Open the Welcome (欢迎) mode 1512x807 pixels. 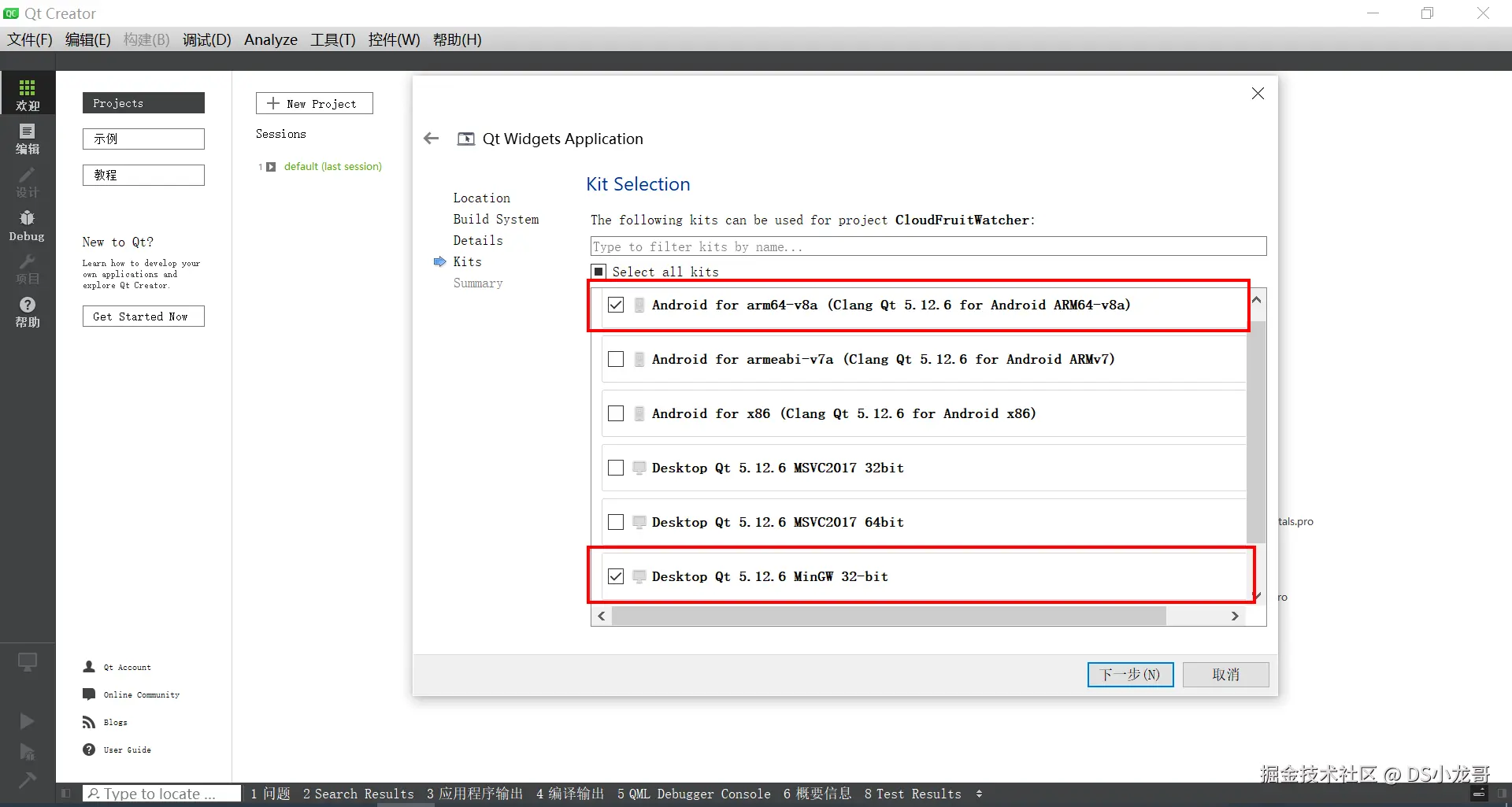(28, 94)
